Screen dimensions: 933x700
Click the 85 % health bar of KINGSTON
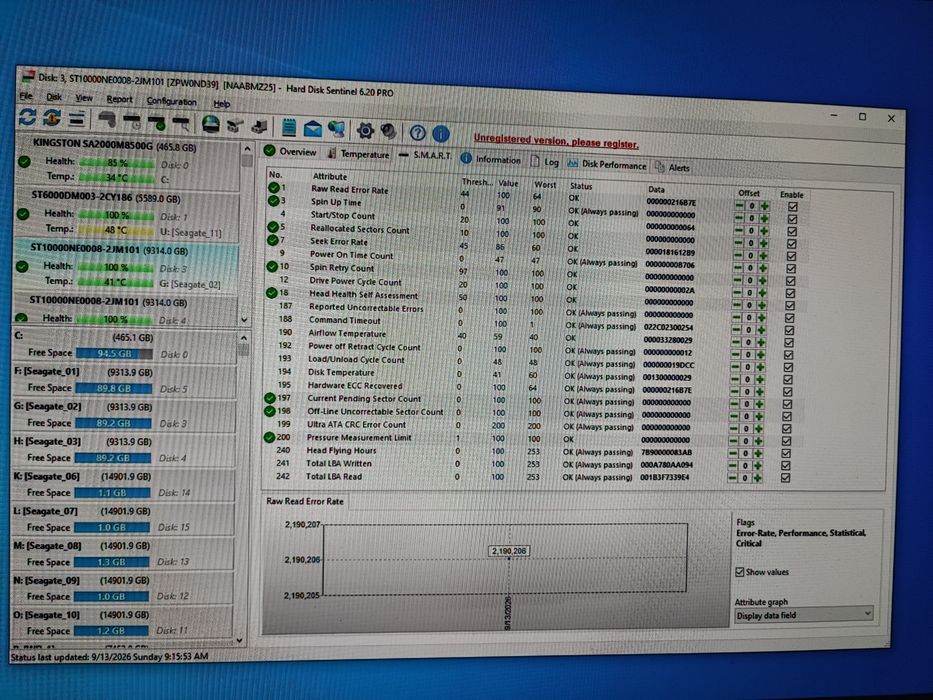(x=117, y=162)
